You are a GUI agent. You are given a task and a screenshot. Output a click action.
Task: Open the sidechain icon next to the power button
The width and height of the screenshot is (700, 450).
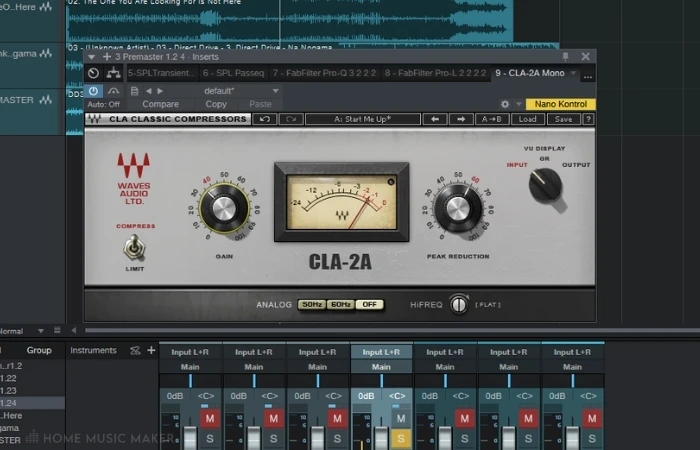coord(113,91)
